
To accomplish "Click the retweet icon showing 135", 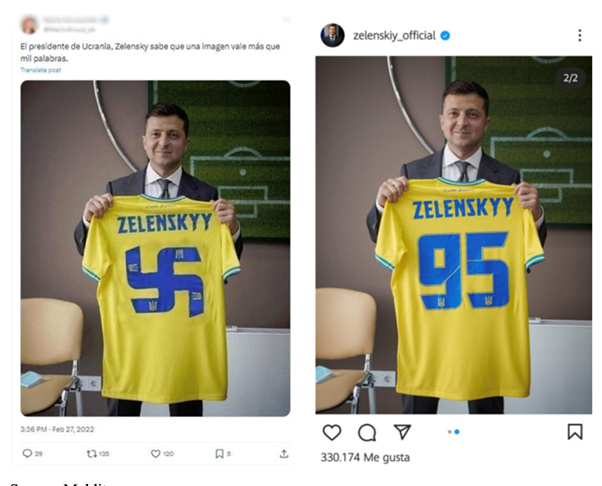I will (91, 454).
